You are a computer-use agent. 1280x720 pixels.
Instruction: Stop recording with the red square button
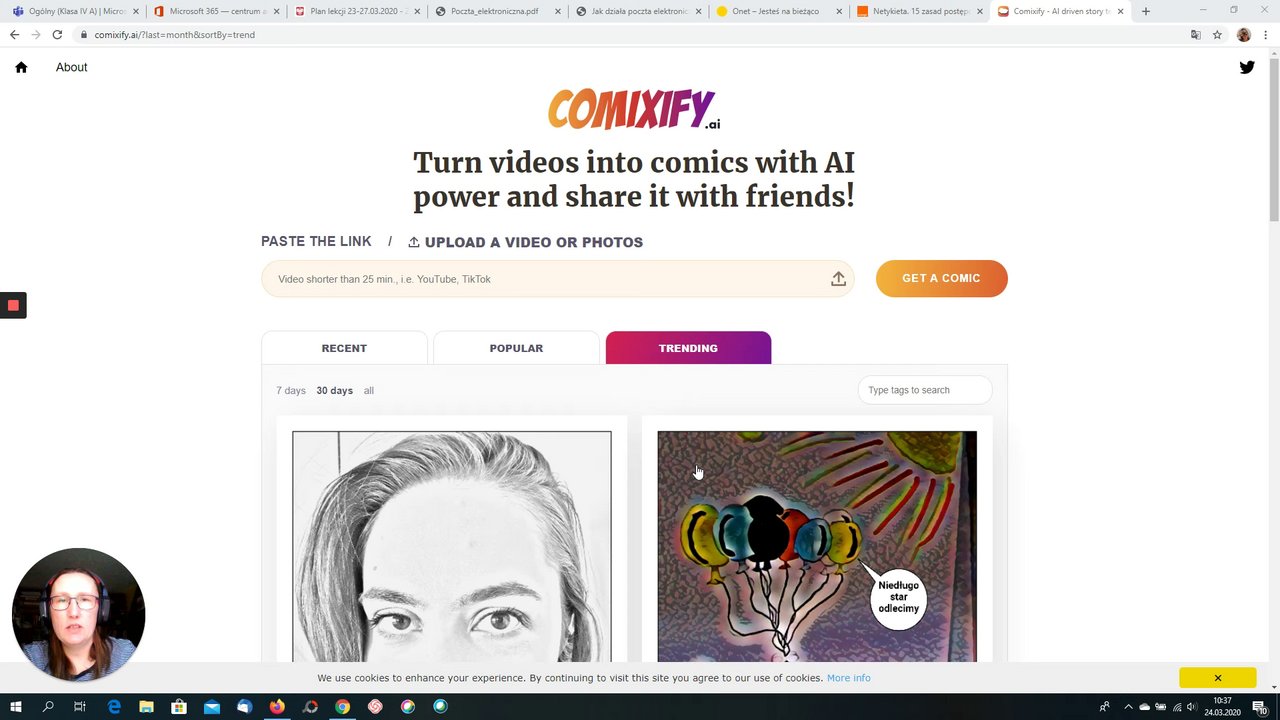(13, 305)
